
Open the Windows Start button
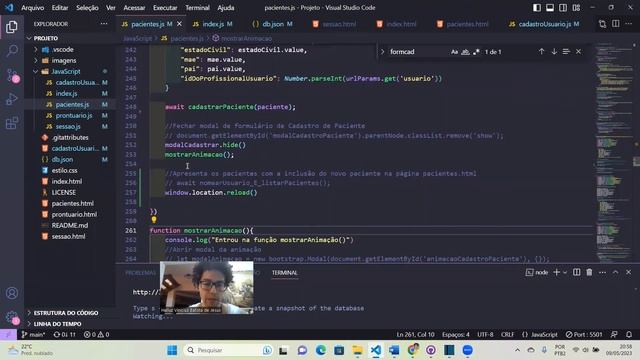[x=172, y=350]
